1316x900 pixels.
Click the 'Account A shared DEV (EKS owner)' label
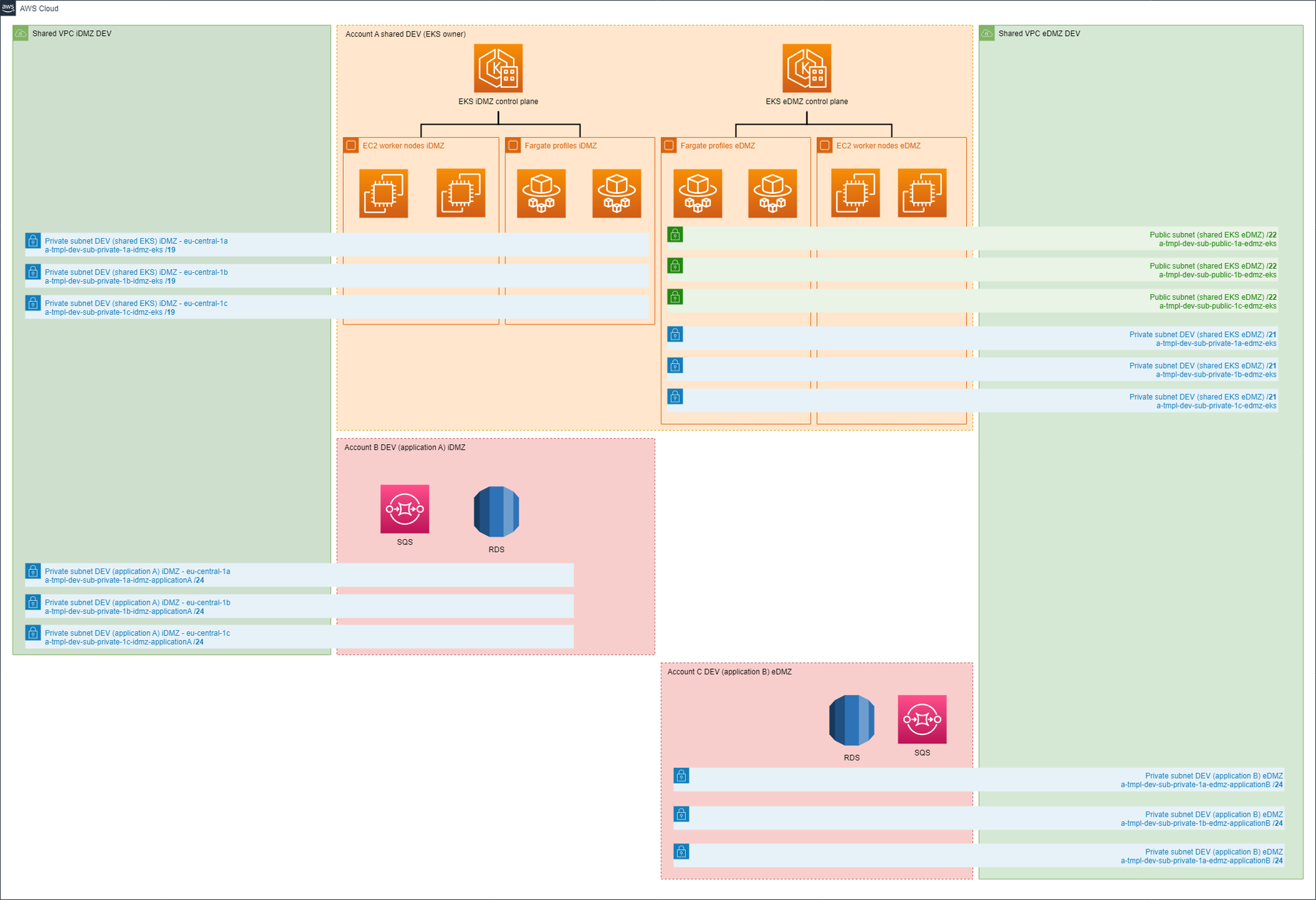[405, 34]
